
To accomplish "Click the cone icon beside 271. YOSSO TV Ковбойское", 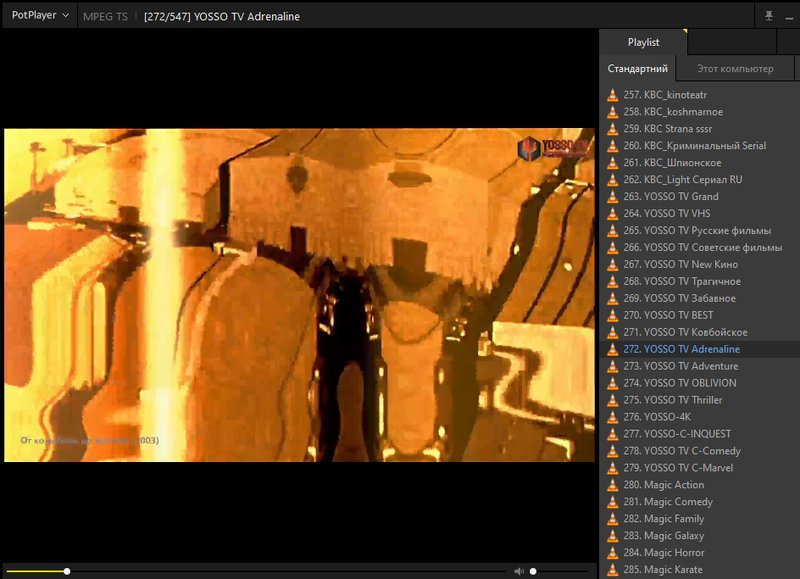I will [612, 333].
